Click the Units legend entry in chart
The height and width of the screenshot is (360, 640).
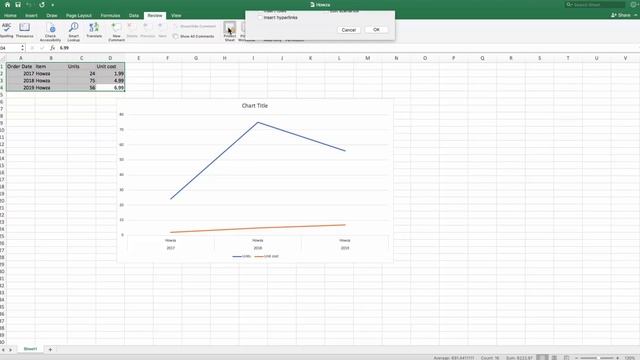click(242, 256)
